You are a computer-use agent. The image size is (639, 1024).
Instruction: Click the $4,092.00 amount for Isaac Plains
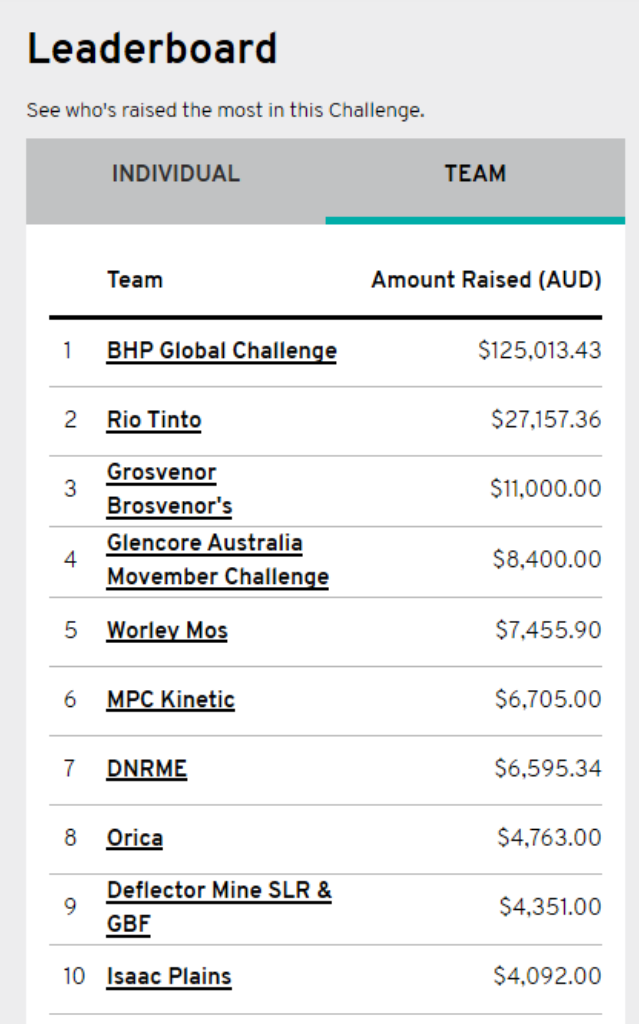(x=547, y=976)
